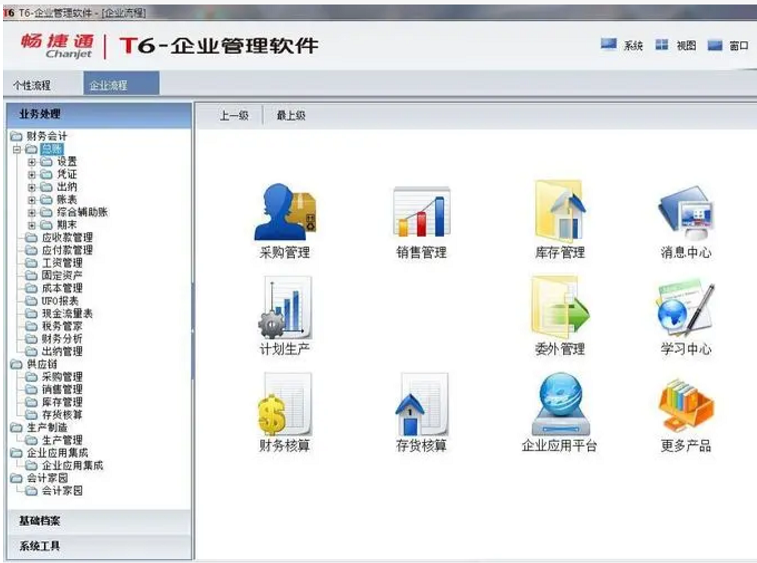The width and height of the screenshot is (757, 563).
Task: Select UFO报表 in the tree
Action: click(60, 301)
